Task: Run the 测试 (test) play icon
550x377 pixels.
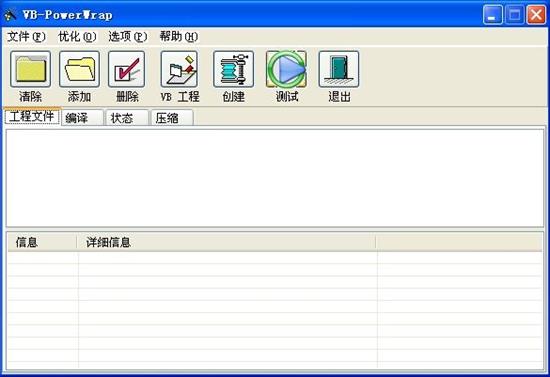Action: 286,69
